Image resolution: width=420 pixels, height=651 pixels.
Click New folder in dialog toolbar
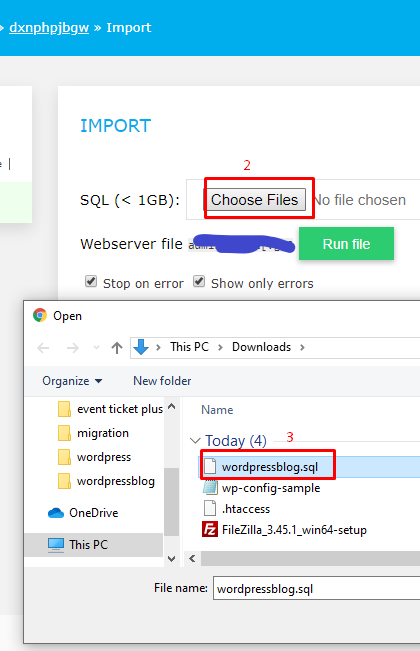coord(162,381)
